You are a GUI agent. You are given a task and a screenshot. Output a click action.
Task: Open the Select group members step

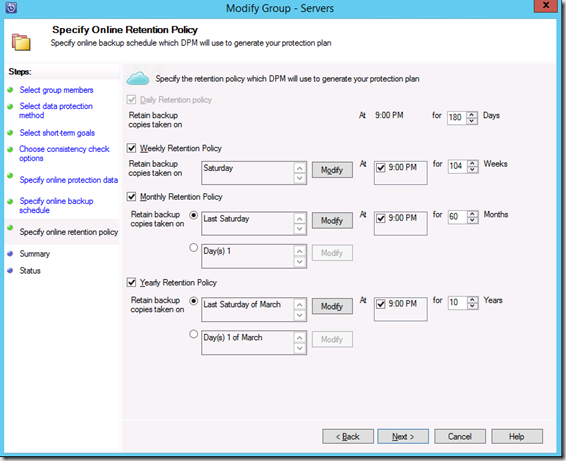tap(56, 90)
